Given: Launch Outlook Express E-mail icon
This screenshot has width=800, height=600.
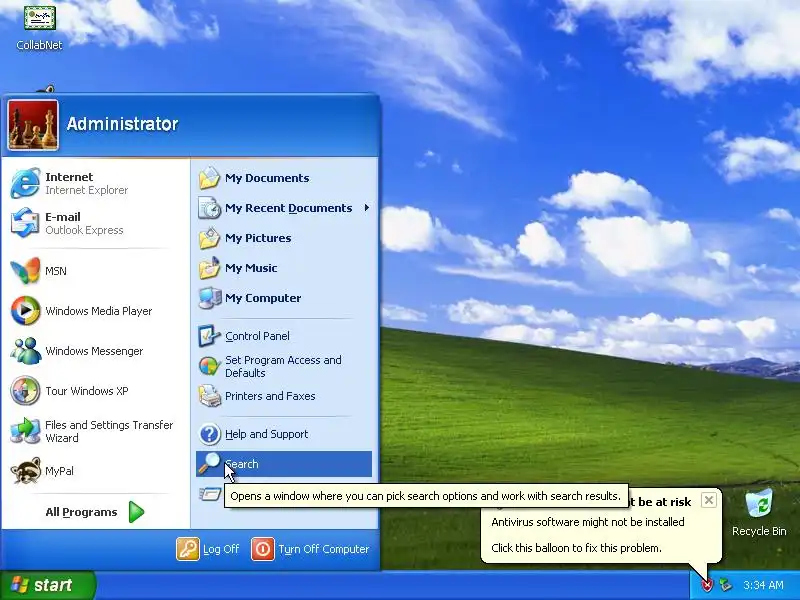Looking at the screenshot, I should [x=25, y=223].
